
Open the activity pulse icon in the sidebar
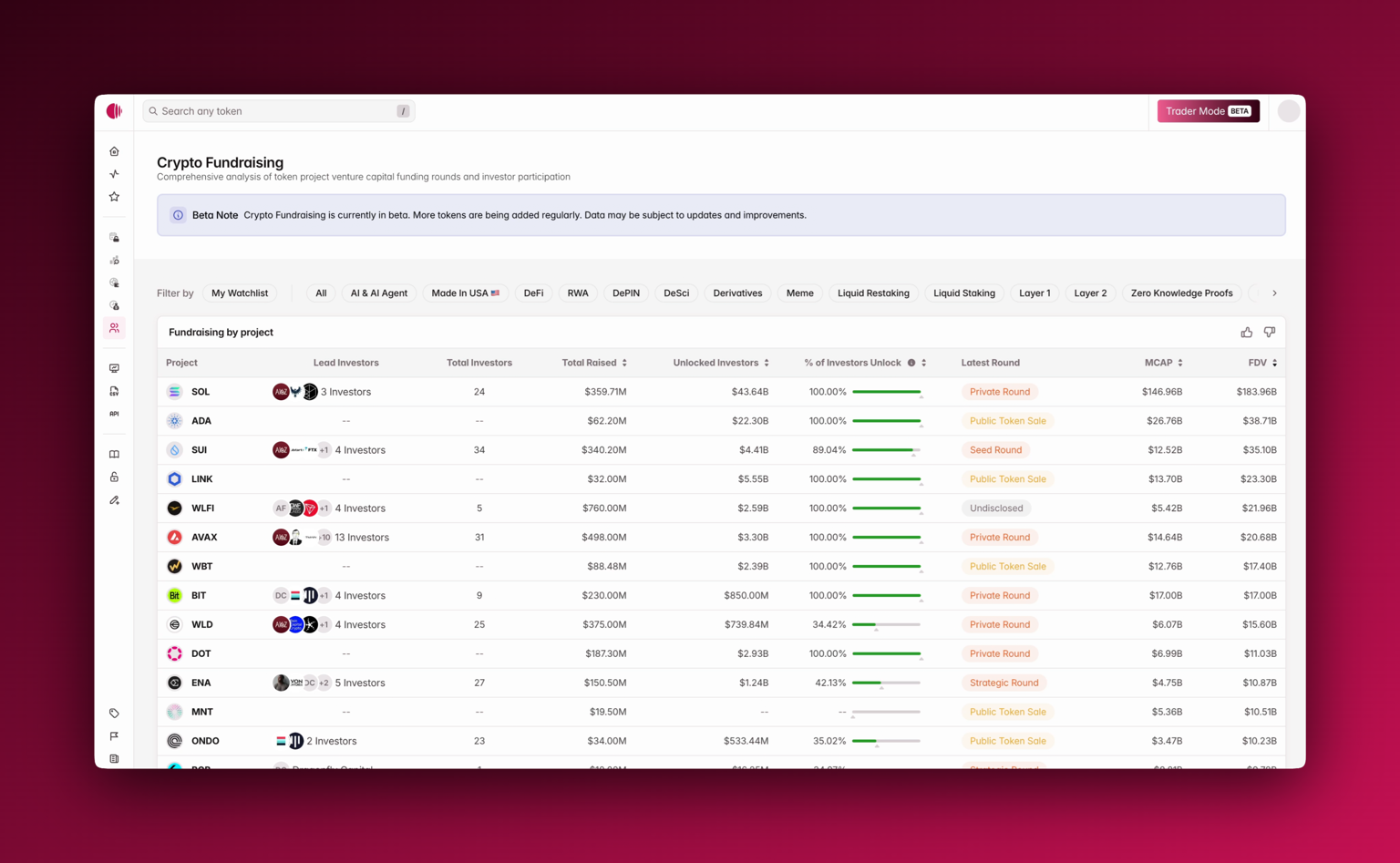(114, 174)
